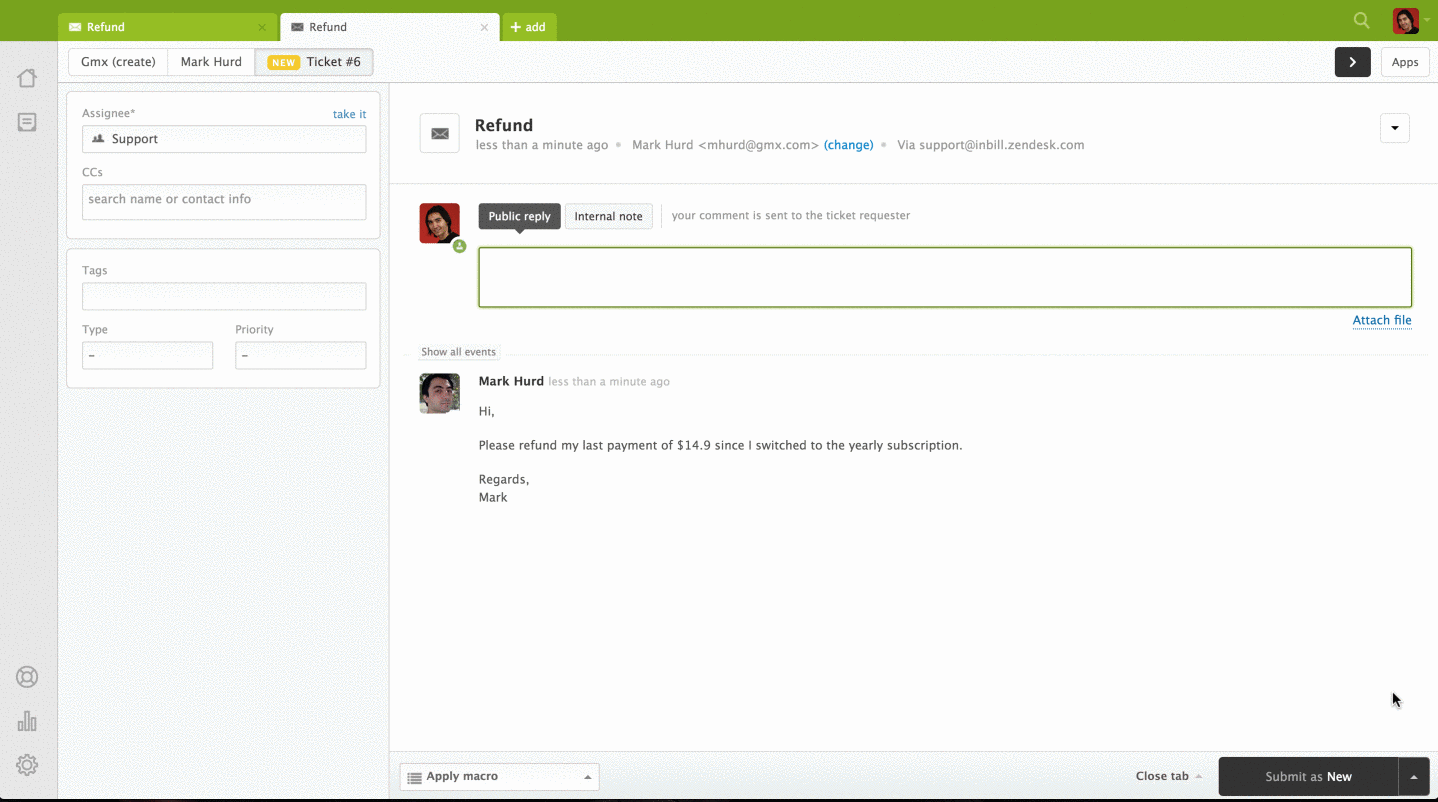Screen dimensions: 1438x802
Task: Focus the CCs search field
Action: tap(224, 201)
